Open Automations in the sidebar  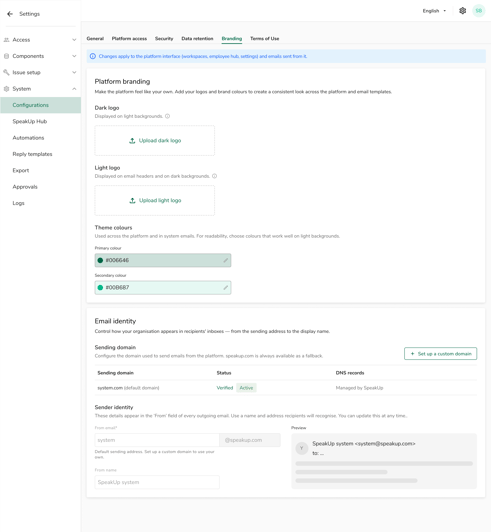[x=28, y=138]
